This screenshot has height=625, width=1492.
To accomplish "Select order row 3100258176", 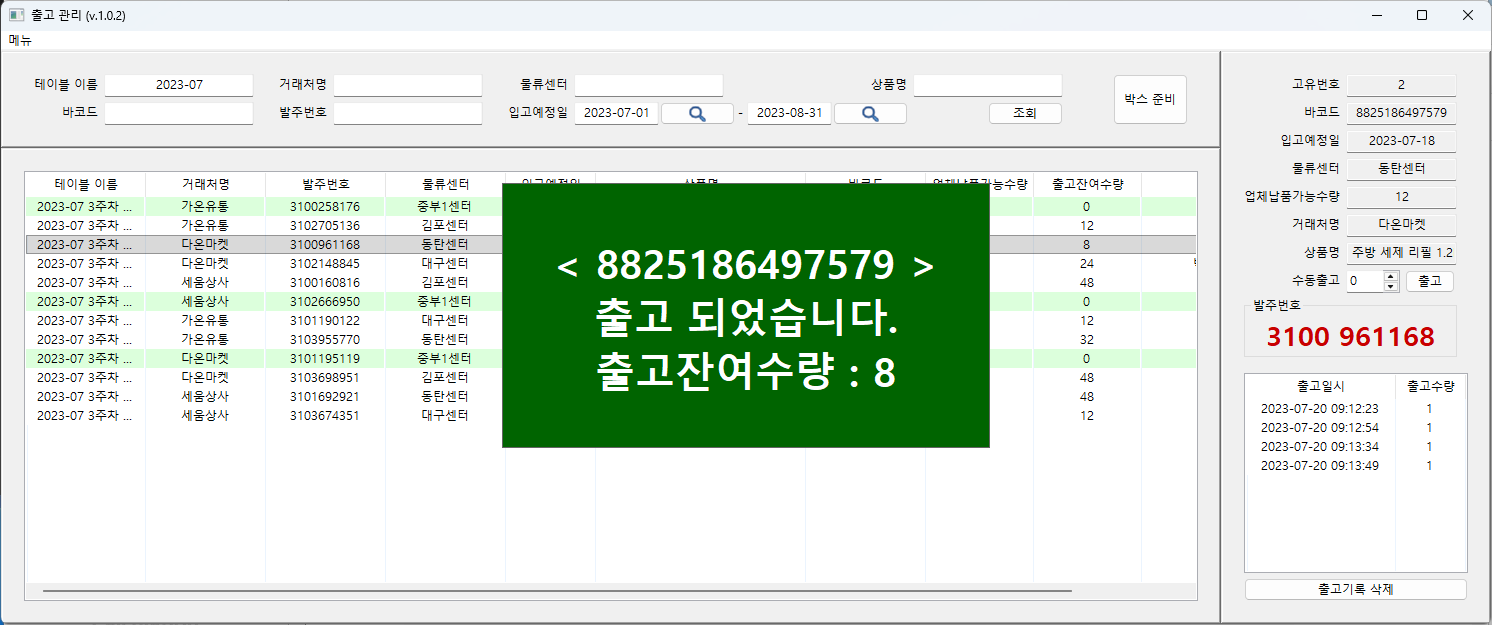I will point(611,207).
